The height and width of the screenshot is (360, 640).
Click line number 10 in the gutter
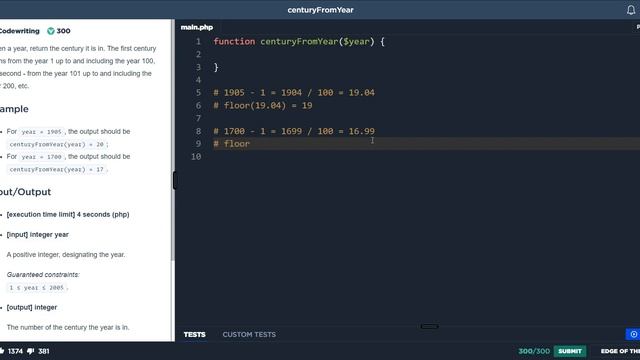tap(196, 157)
